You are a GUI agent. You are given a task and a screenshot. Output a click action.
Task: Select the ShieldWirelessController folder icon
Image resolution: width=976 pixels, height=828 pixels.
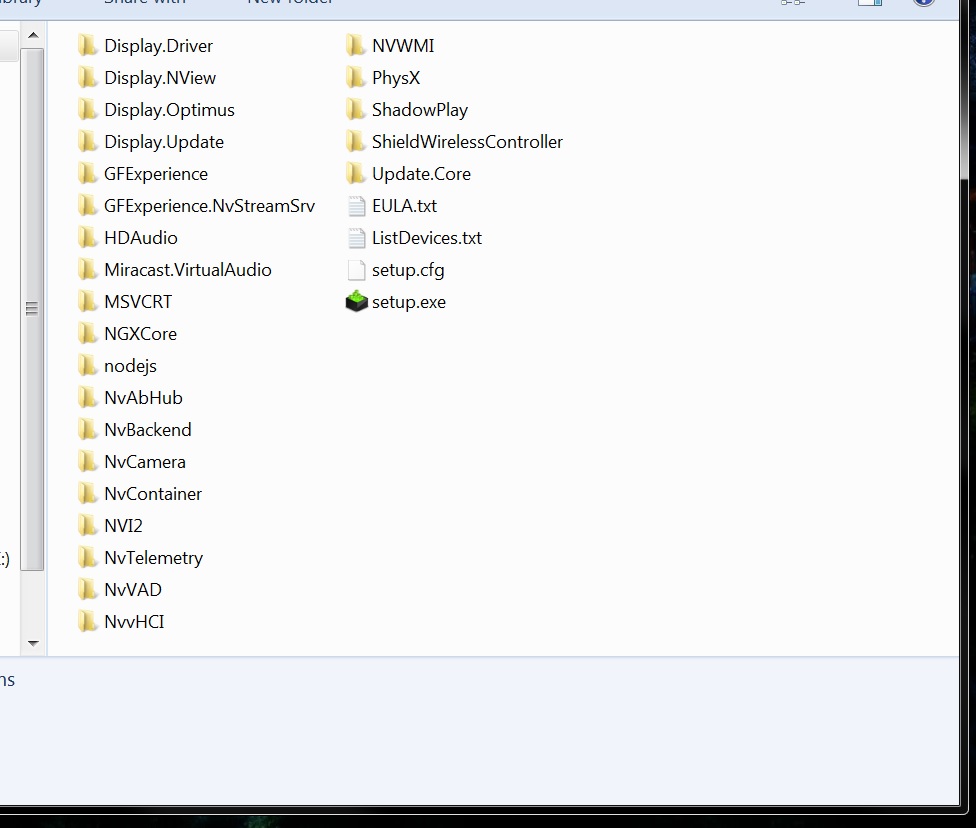coord(355,142)
